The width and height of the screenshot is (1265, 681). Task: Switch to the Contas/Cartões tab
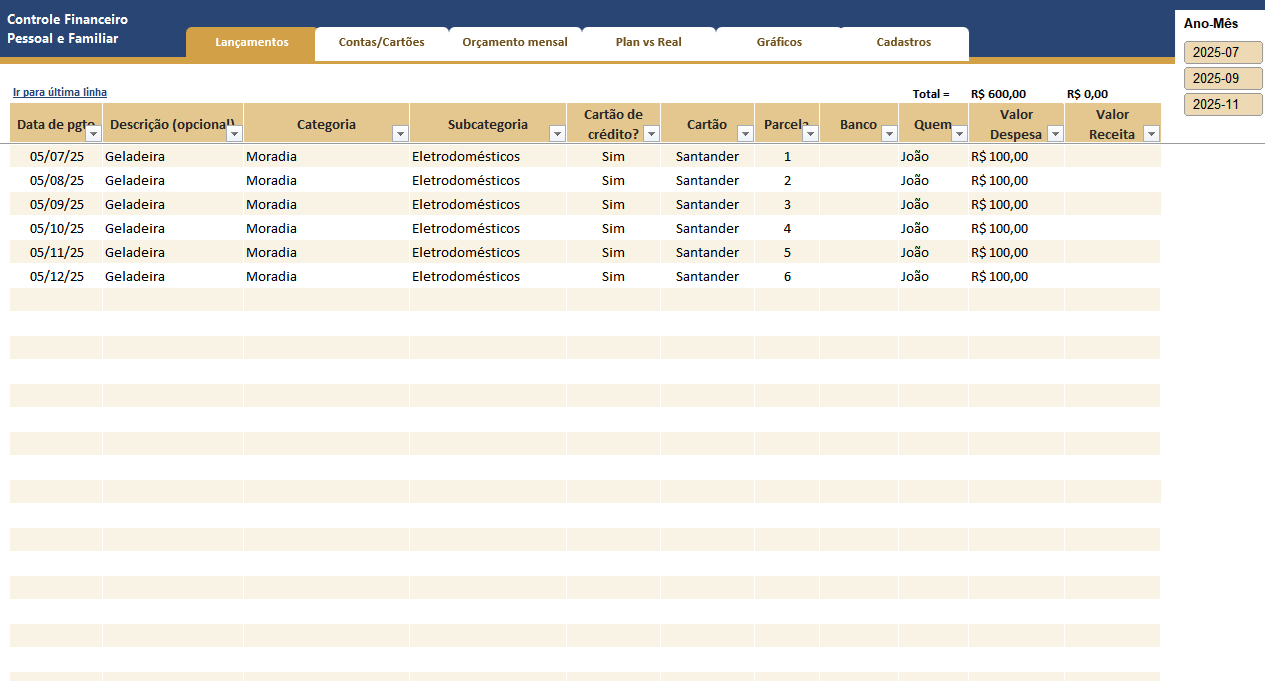point(381,43)
